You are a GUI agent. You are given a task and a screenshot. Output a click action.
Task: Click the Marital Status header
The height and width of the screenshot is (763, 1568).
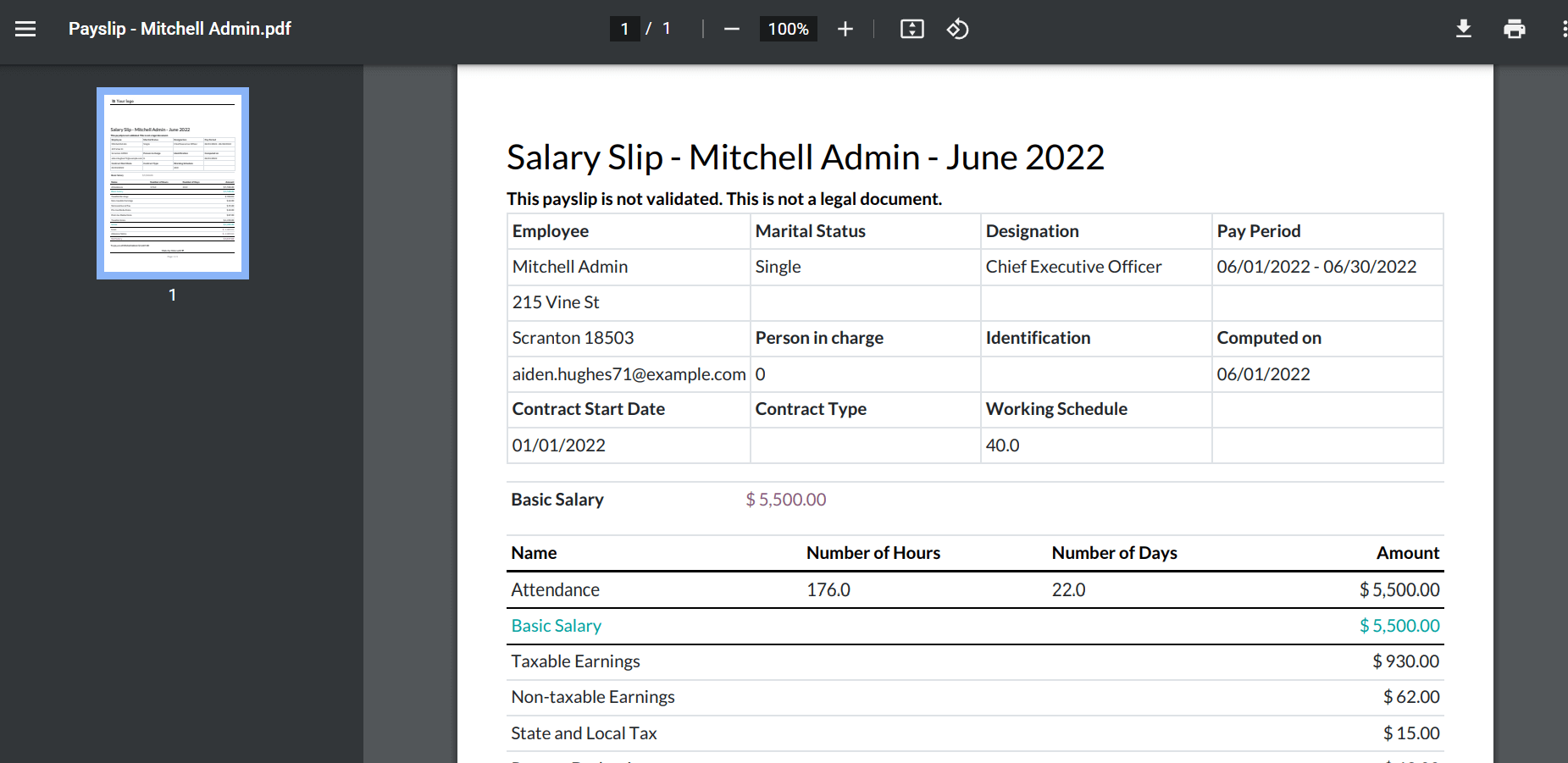click(x=810, y=231)
